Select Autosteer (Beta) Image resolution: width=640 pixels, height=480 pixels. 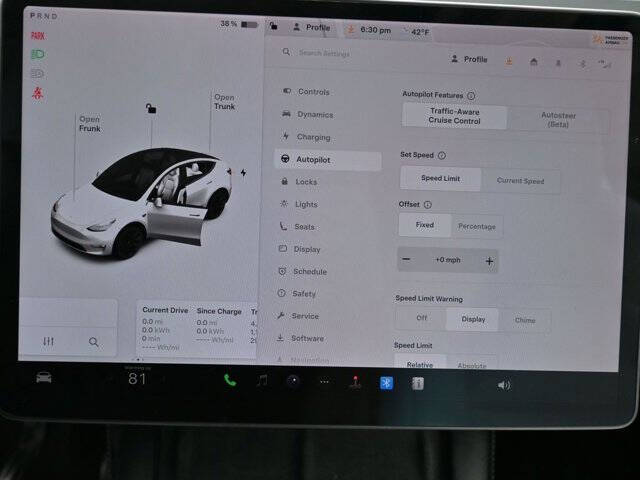(x=558, y=120)
